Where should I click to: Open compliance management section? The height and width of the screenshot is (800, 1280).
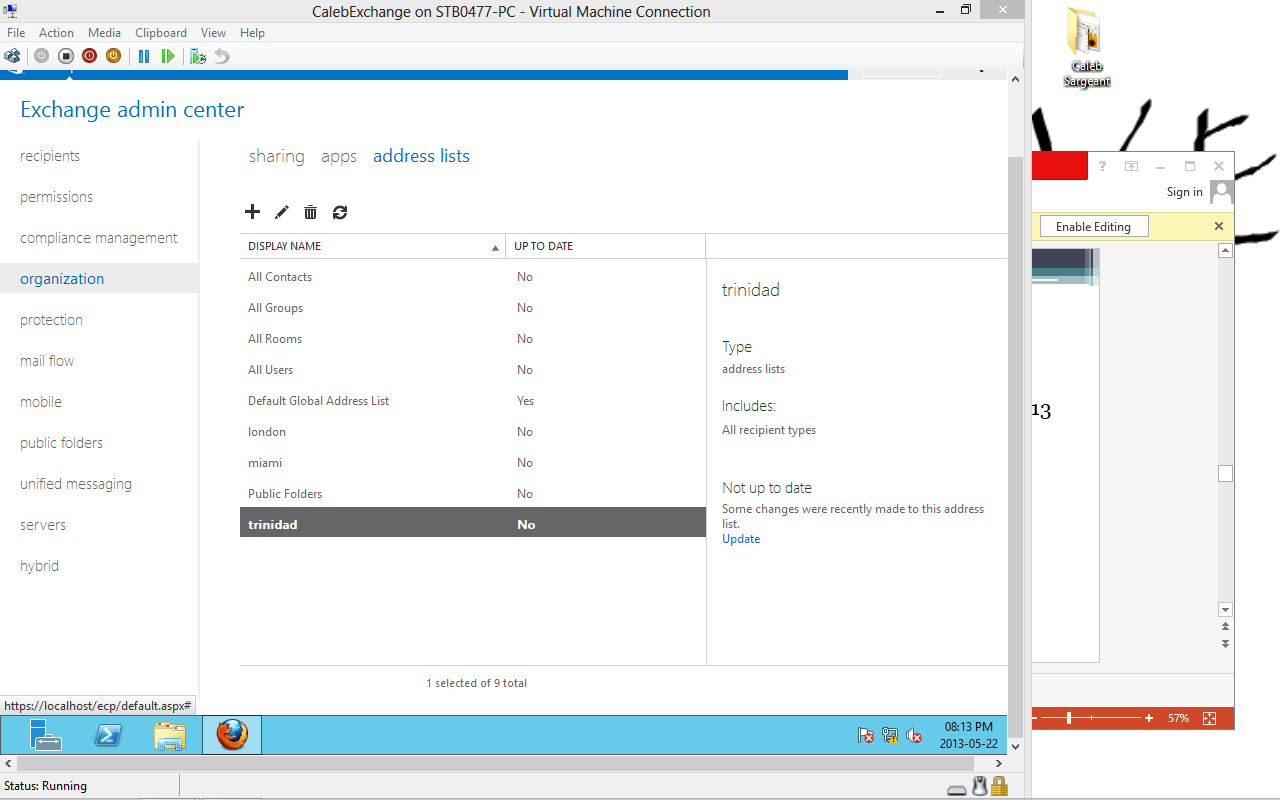(x=99, y=238)
